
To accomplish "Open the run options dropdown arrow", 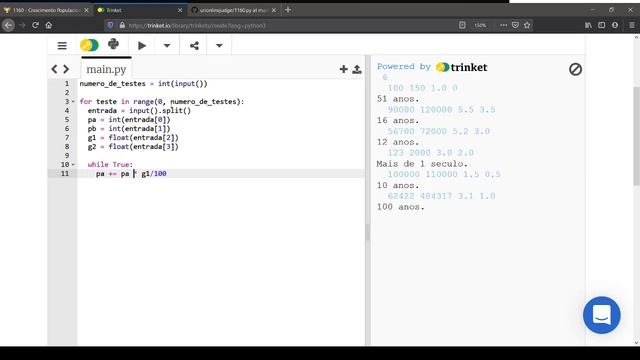I will point(167,46).
